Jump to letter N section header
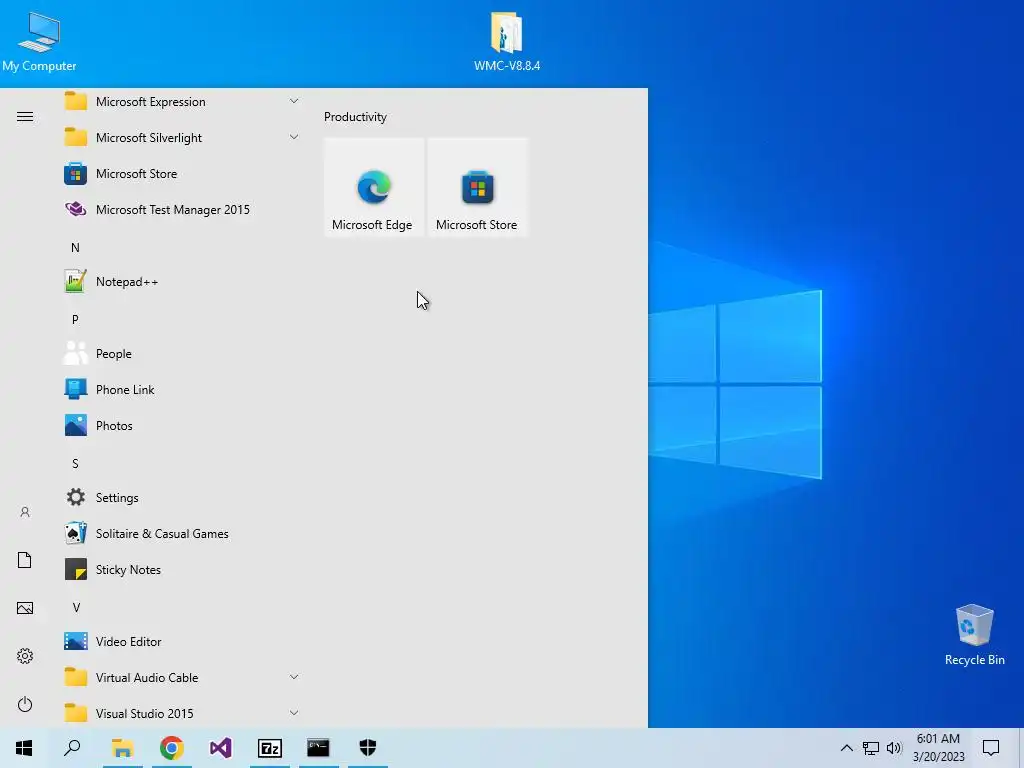The height and width of the screenshot is (768, 1024). coord(75,248)
